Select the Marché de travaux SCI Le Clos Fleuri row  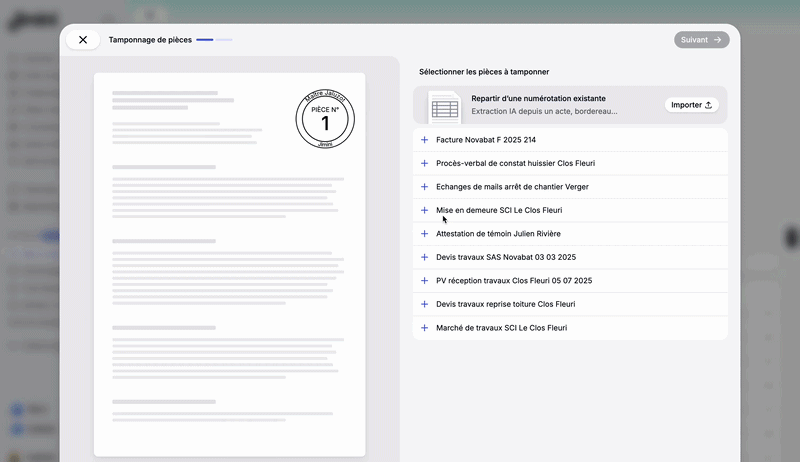(570, 328)
